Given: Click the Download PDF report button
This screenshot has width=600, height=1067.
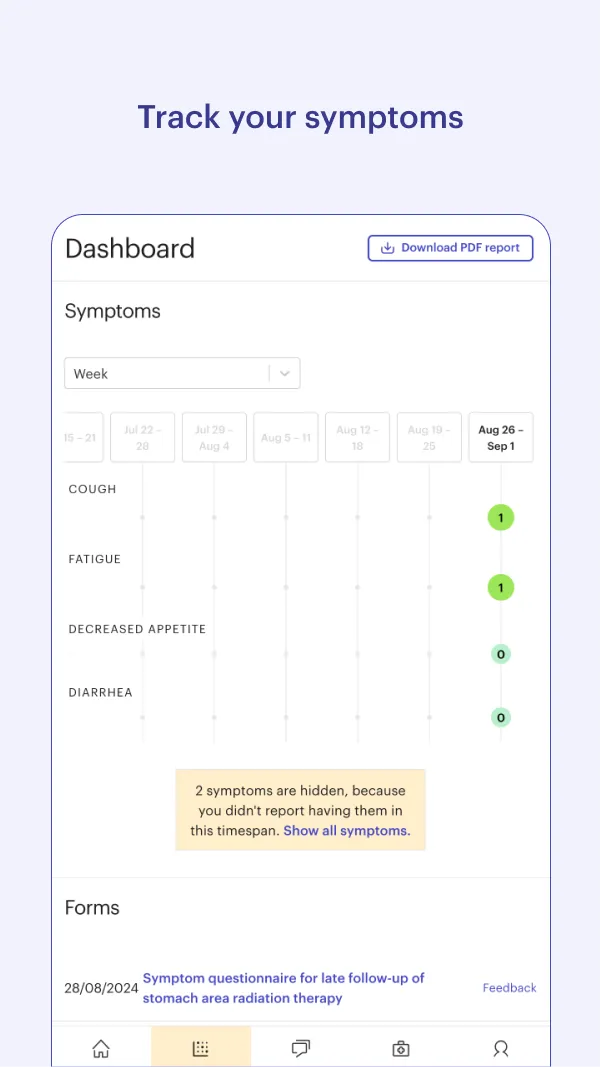Looking at the screenshot, I should tap(450, 247).
